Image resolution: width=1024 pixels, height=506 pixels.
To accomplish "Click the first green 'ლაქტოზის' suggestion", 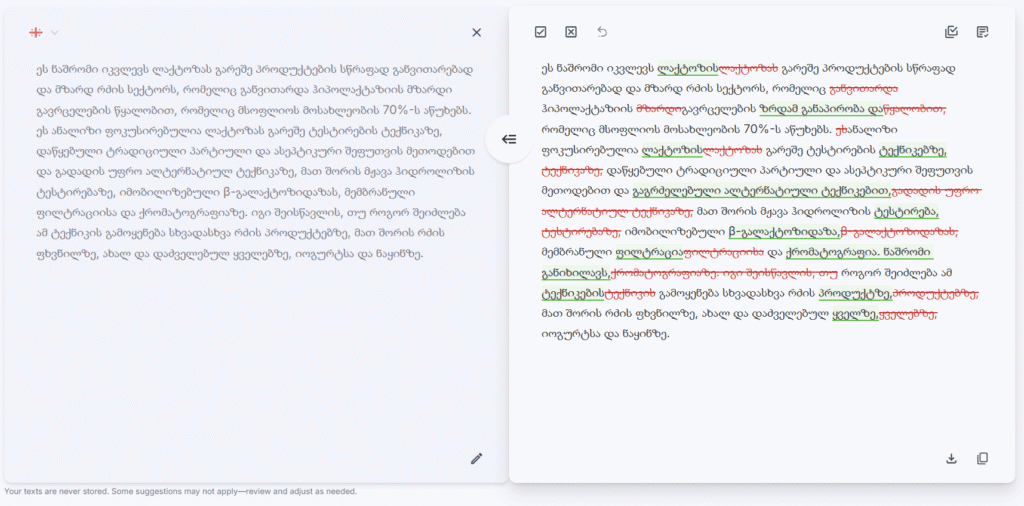I will pyautogui.click(x=688, y=68).
